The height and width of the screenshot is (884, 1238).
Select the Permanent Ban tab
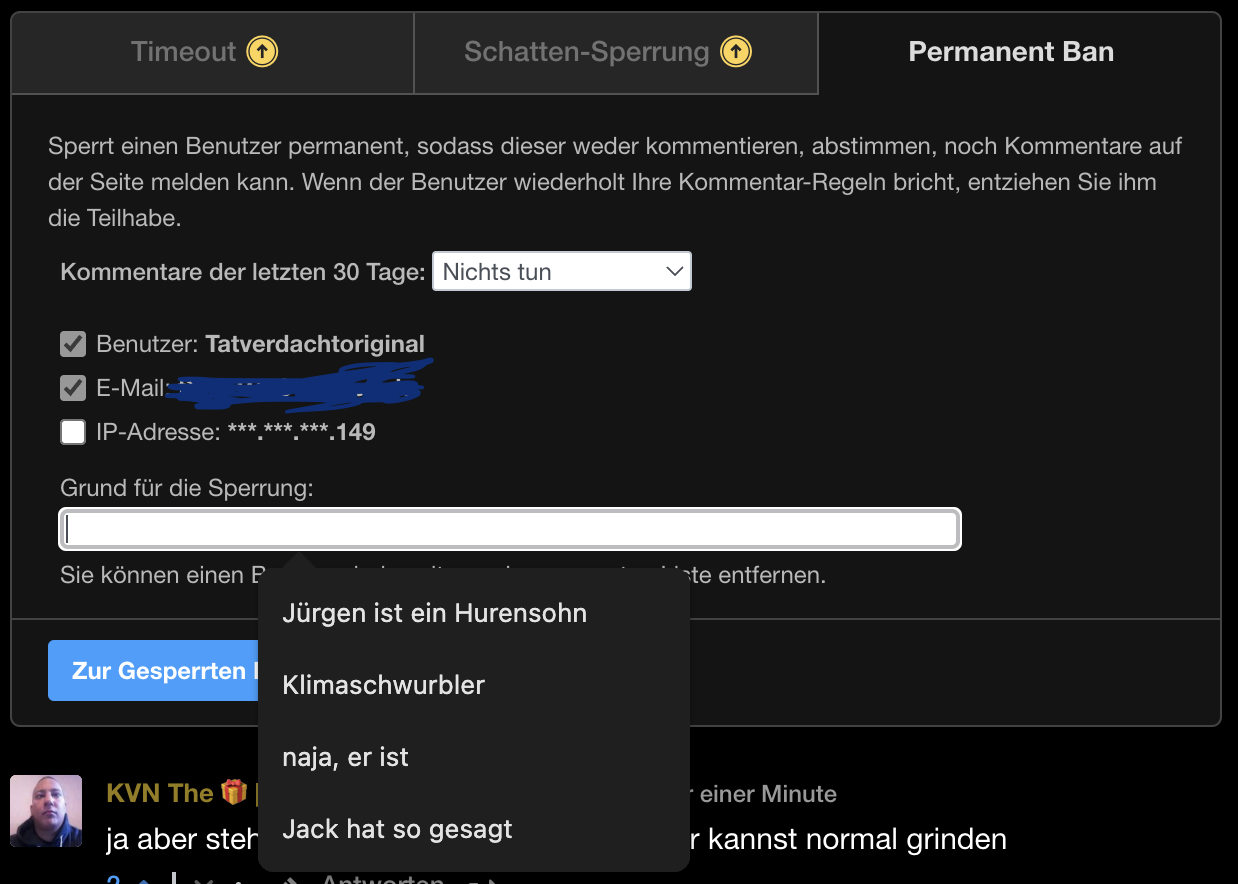1011,52
